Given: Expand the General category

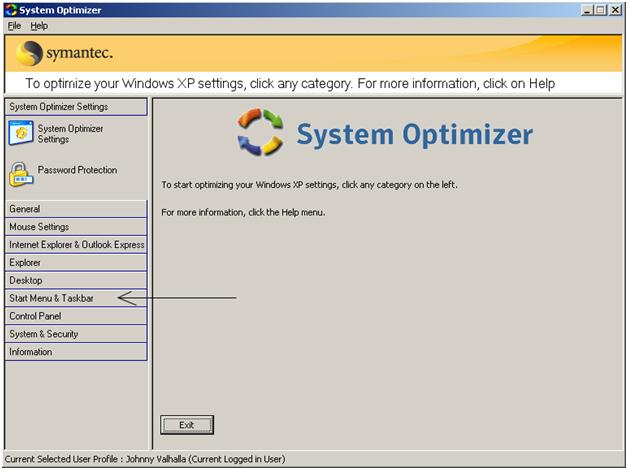Looking at the screenshot, I should pyautogui.click(x=76, y=209).
